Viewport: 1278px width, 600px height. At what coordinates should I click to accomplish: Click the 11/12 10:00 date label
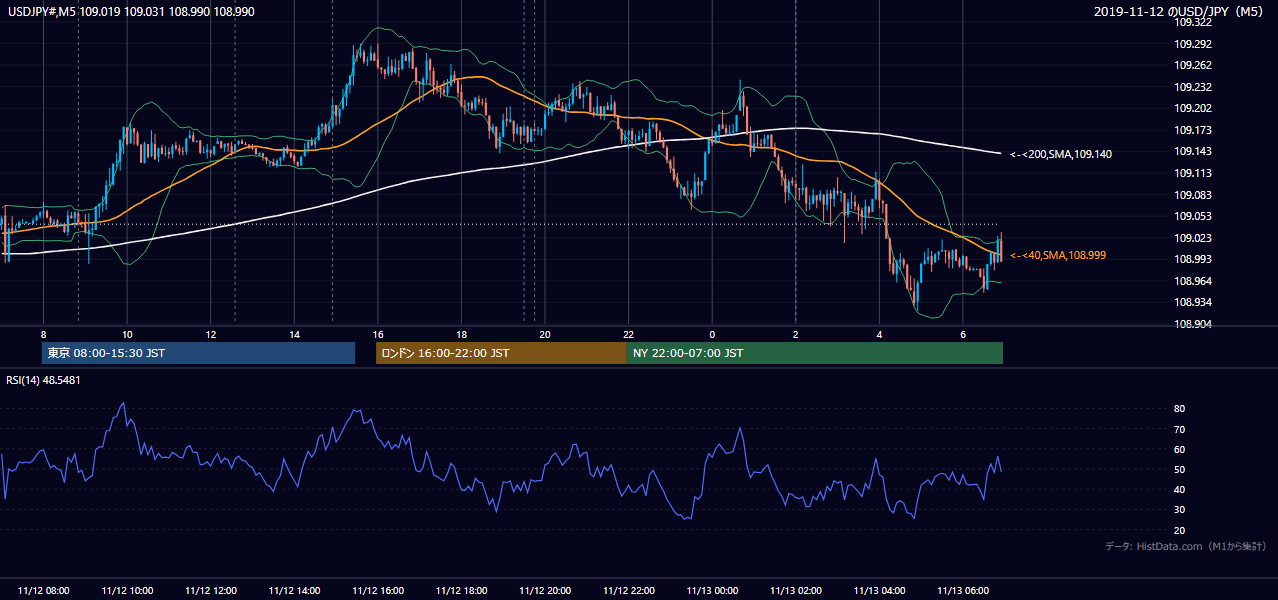(127, 591)
